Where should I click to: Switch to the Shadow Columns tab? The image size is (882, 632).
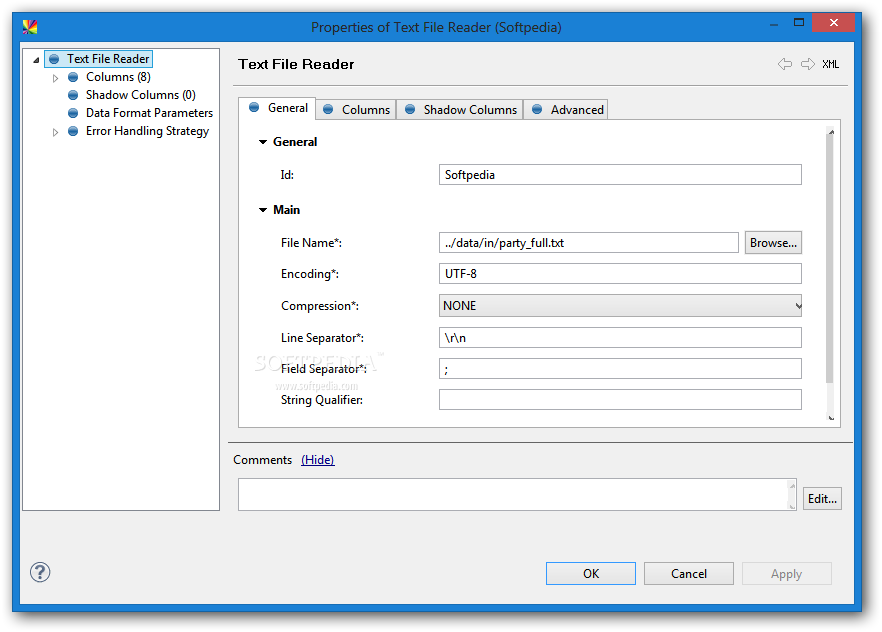460,110
